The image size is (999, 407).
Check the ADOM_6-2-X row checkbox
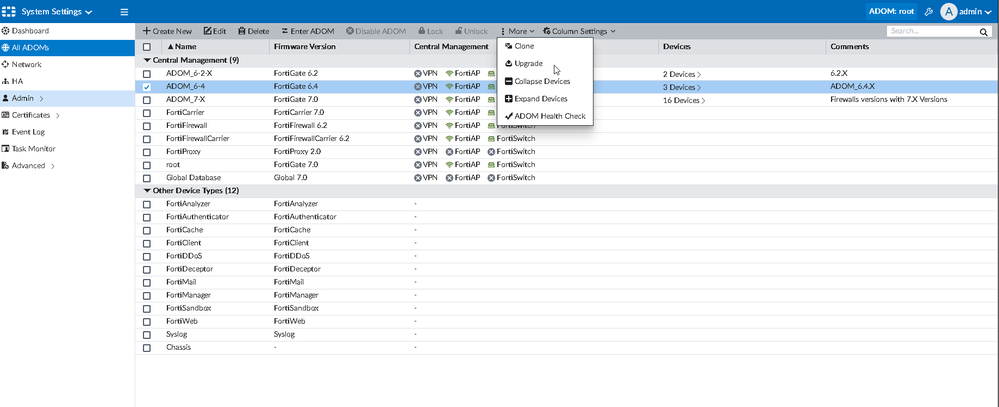(x=147, y=74)
